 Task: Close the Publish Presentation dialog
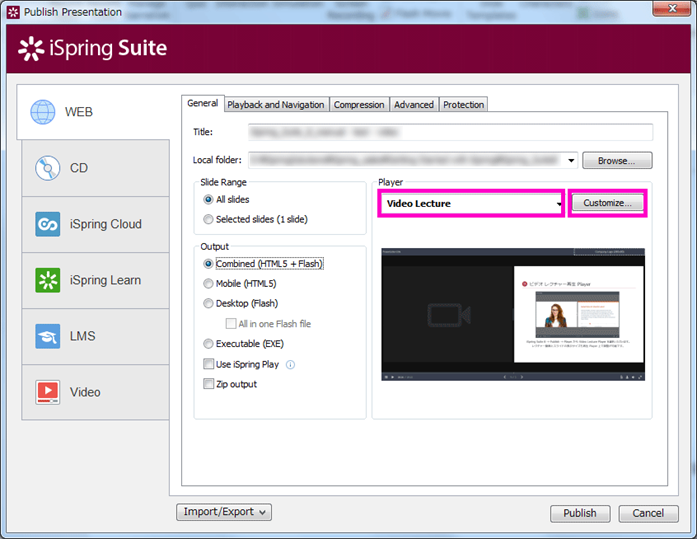click(672, 8)
